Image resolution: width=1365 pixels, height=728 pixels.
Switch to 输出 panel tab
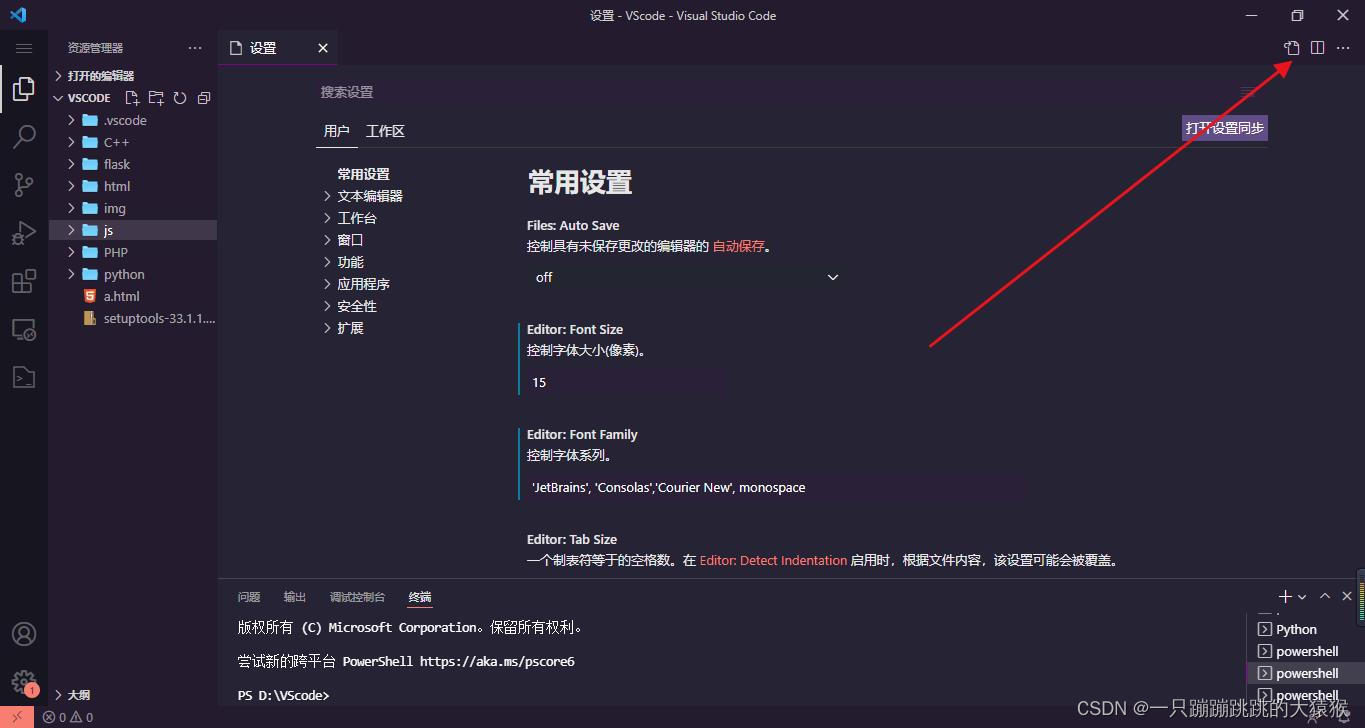coord(295,597)
